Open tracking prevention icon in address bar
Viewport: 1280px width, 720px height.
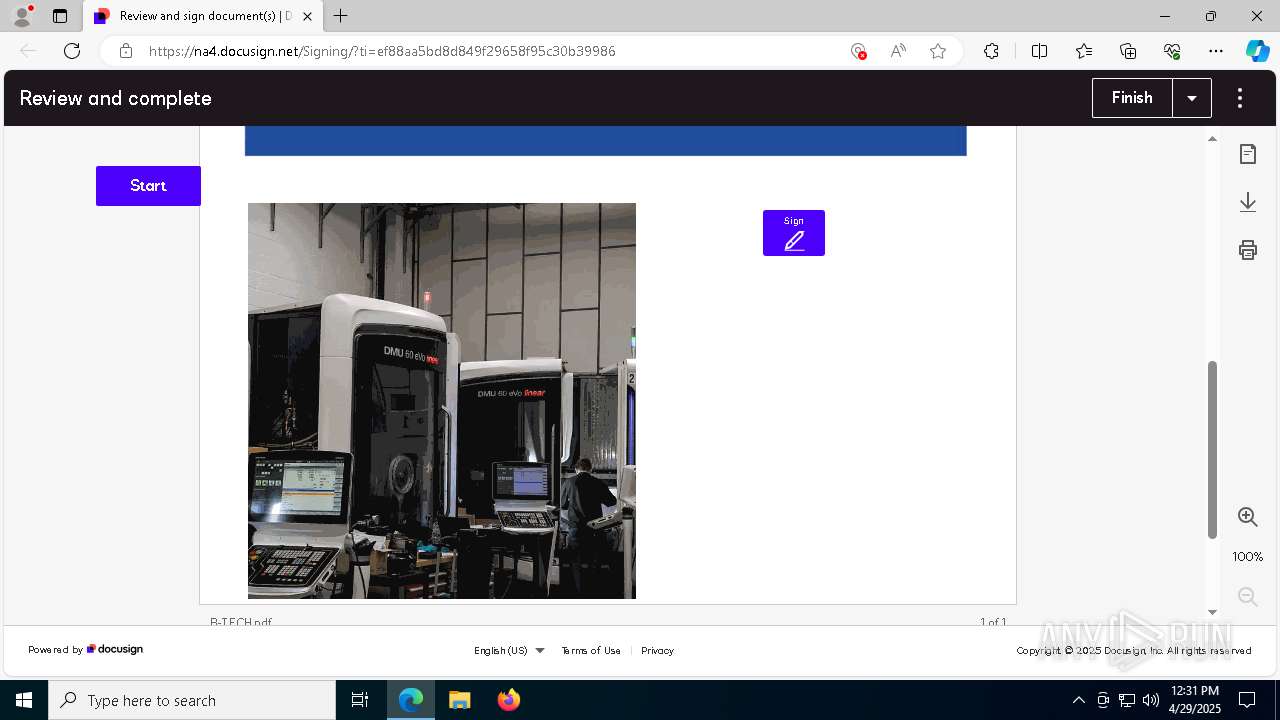tap(858, 51)
